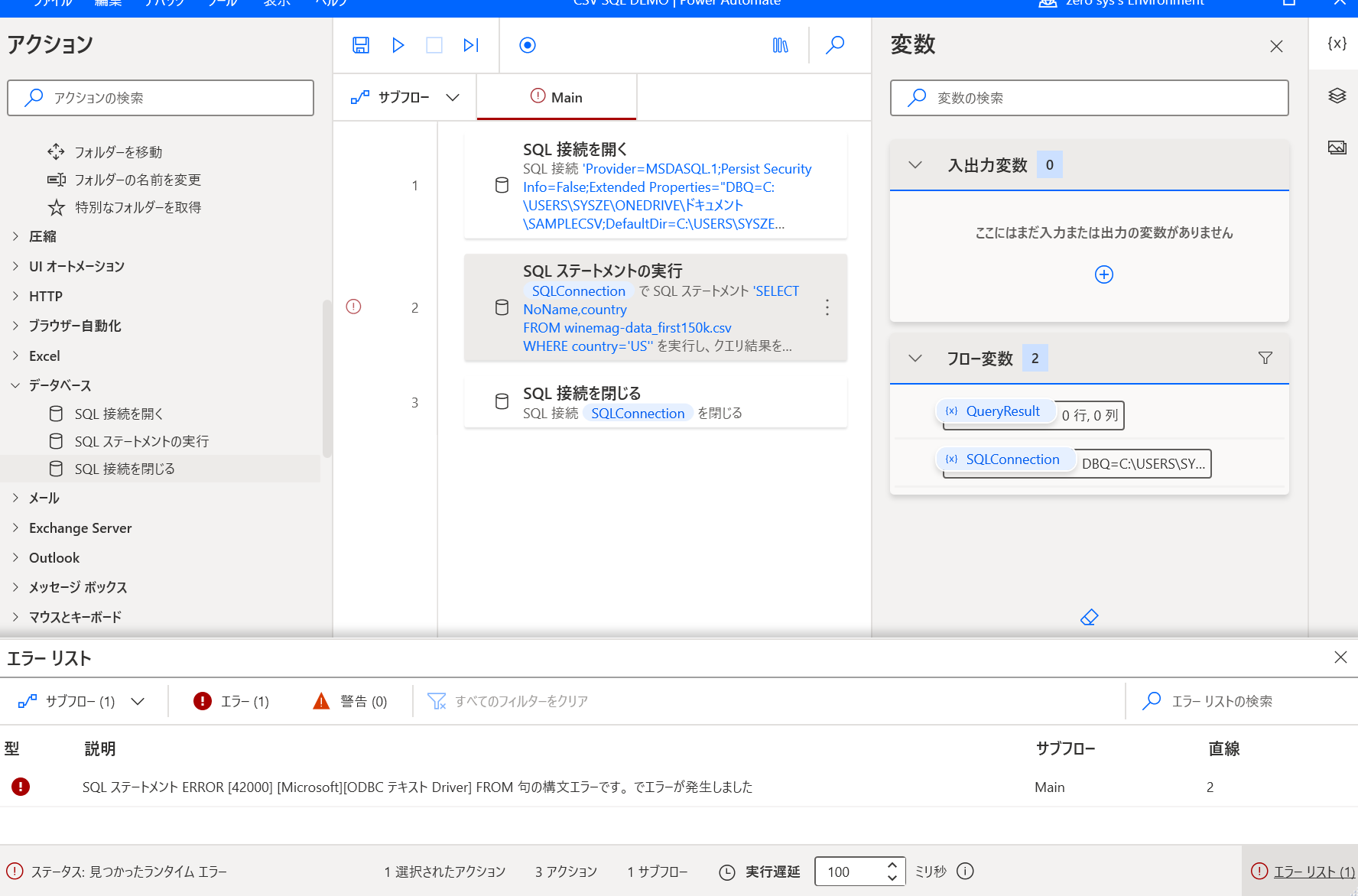This screenshot has height=896, width=1358.
Task: Open the SQLConnection flow variable in the panel
Action: click(1006, 459)
